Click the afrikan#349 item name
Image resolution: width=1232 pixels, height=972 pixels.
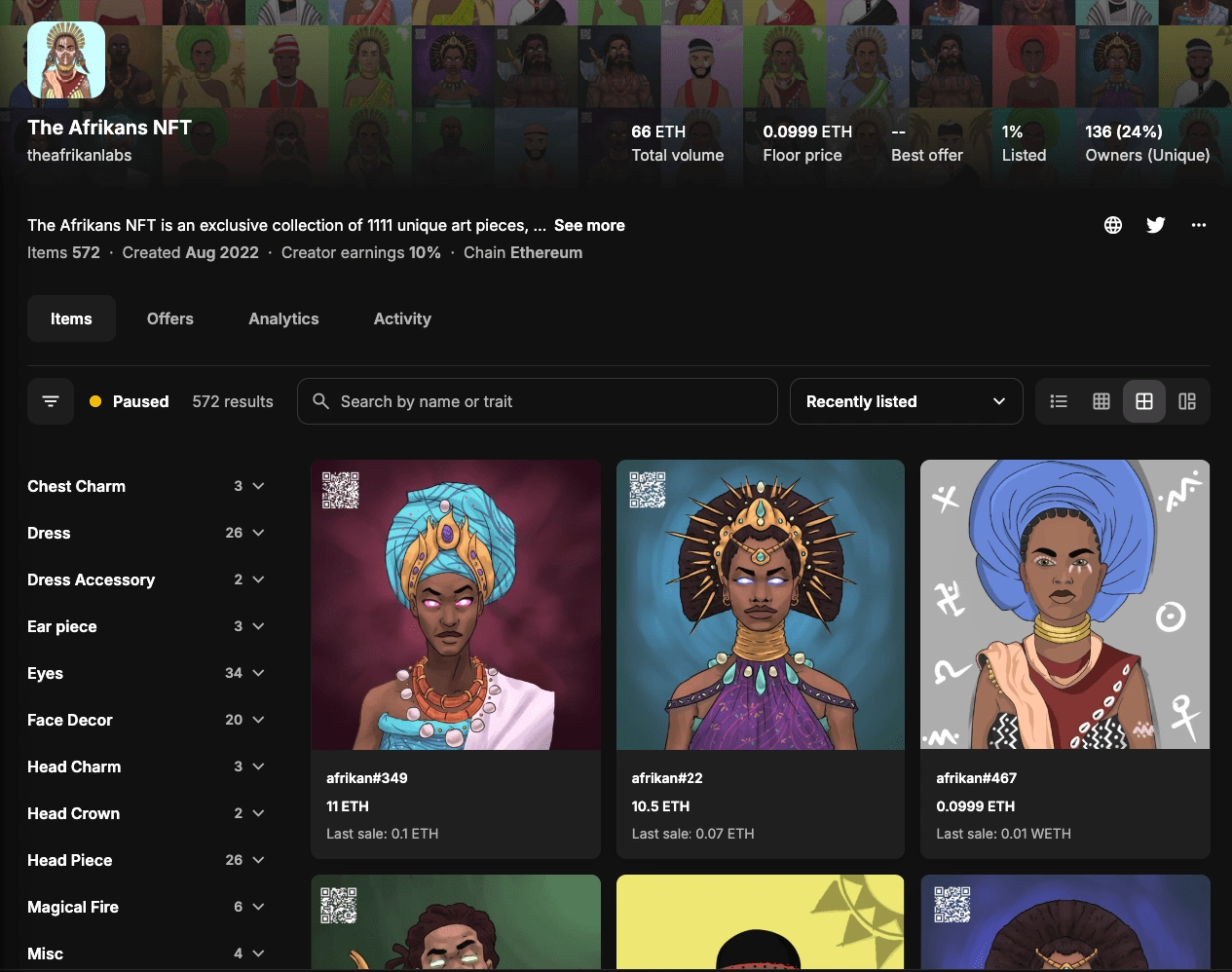tap(367, 778)
